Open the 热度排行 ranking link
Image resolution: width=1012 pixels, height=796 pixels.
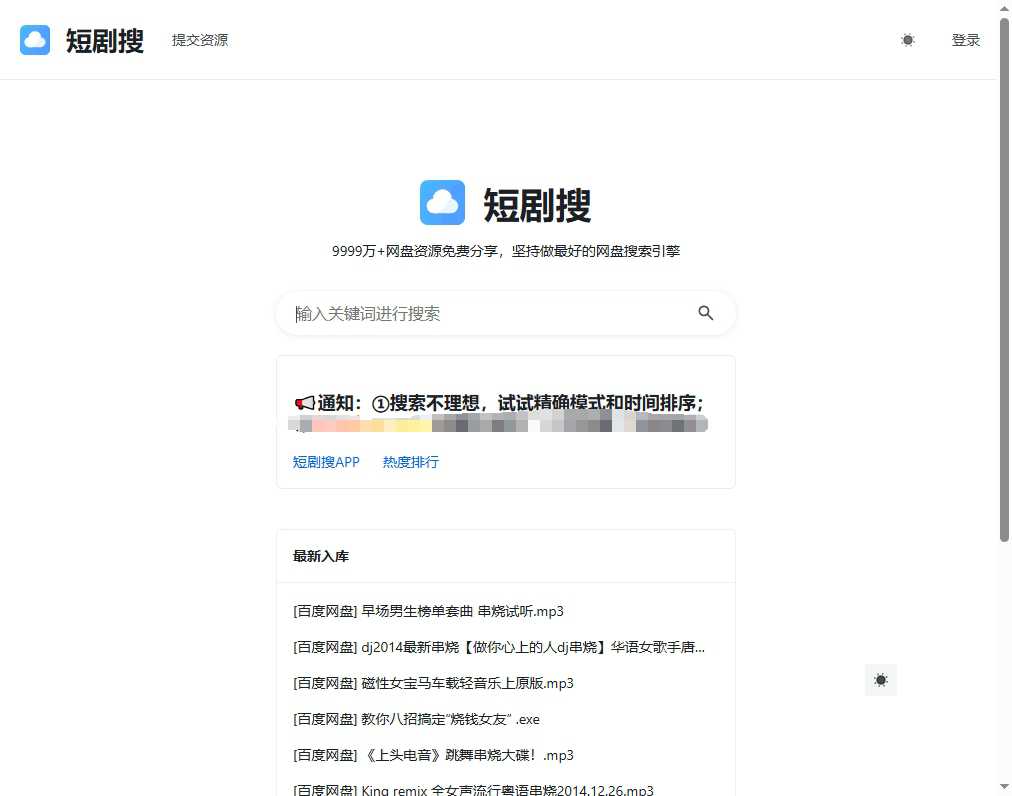[410, 462]
